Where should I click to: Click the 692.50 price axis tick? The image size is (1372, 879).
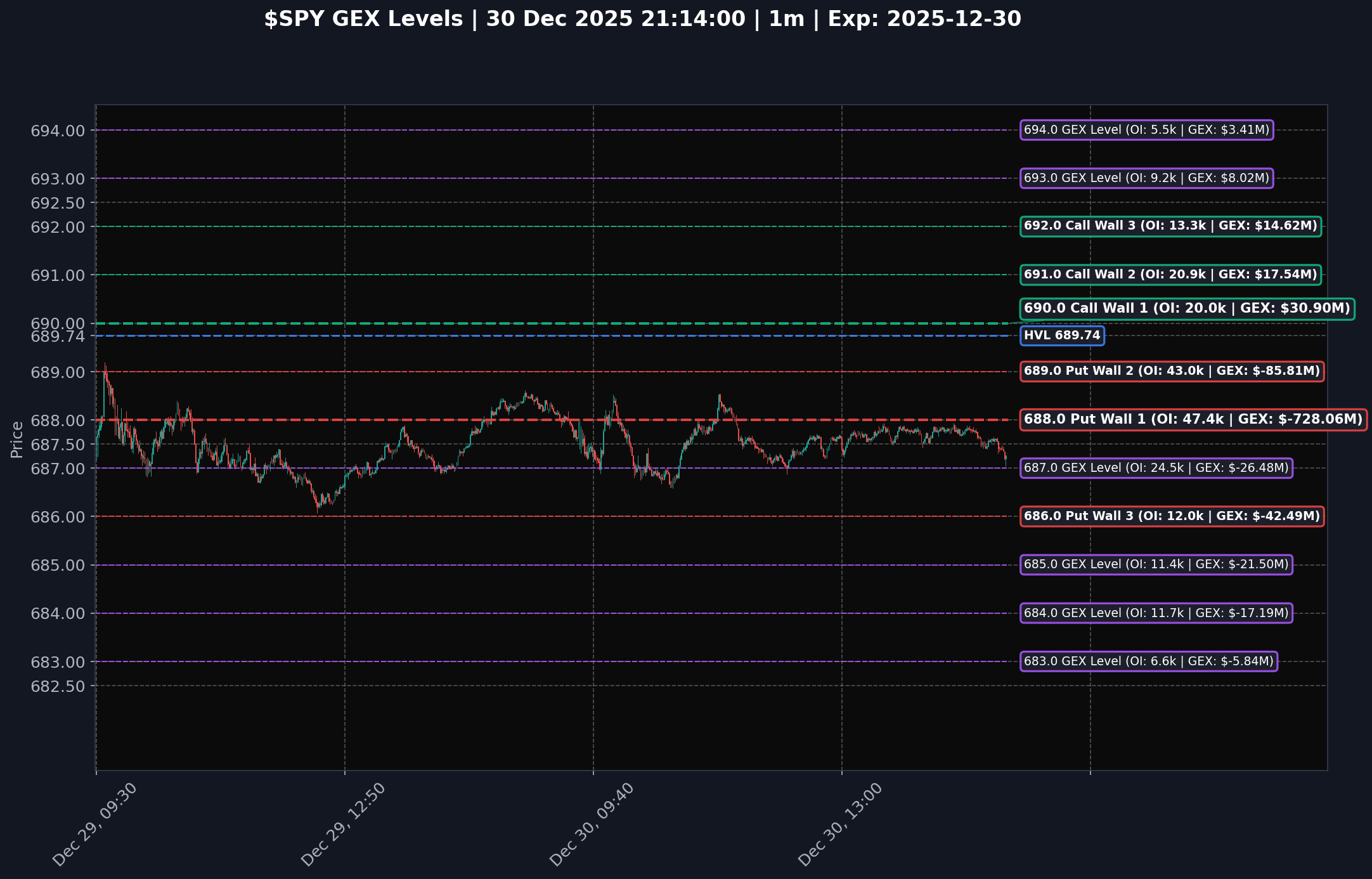(x=58, y=203)
